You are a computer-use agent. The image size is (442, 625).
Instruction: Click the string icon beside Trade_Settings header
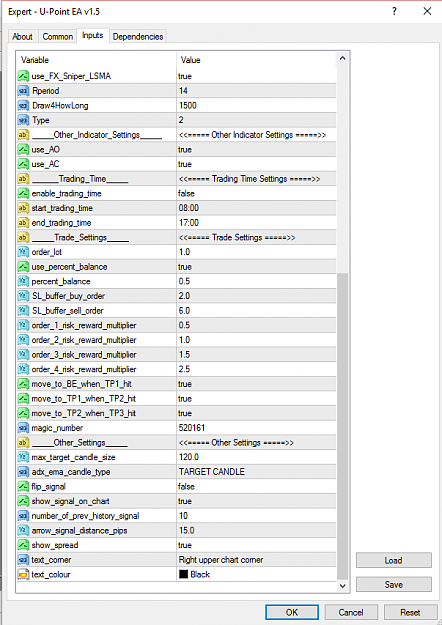point(24,237)
